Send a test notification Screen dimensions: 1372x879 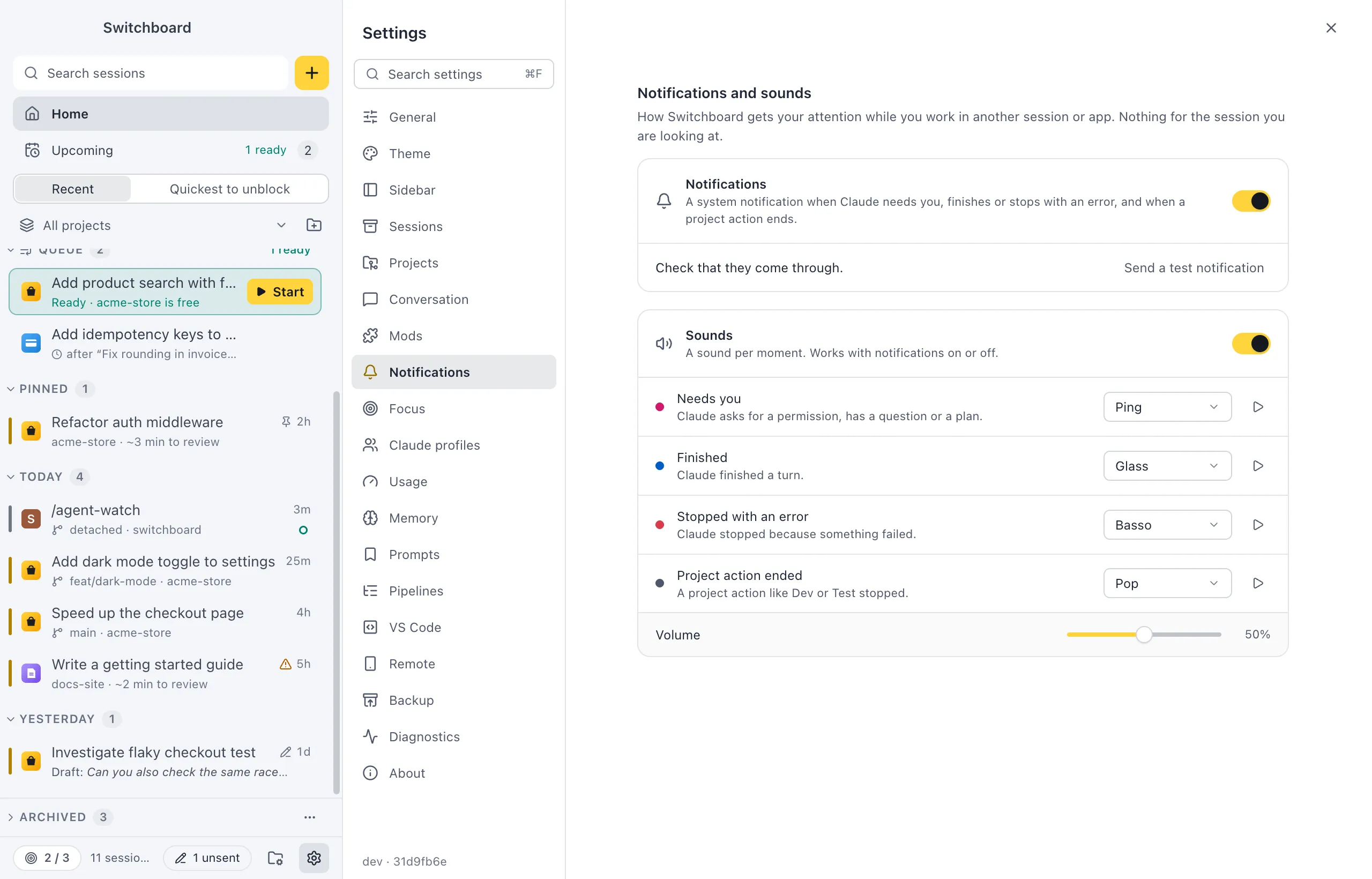(1194, 267)
